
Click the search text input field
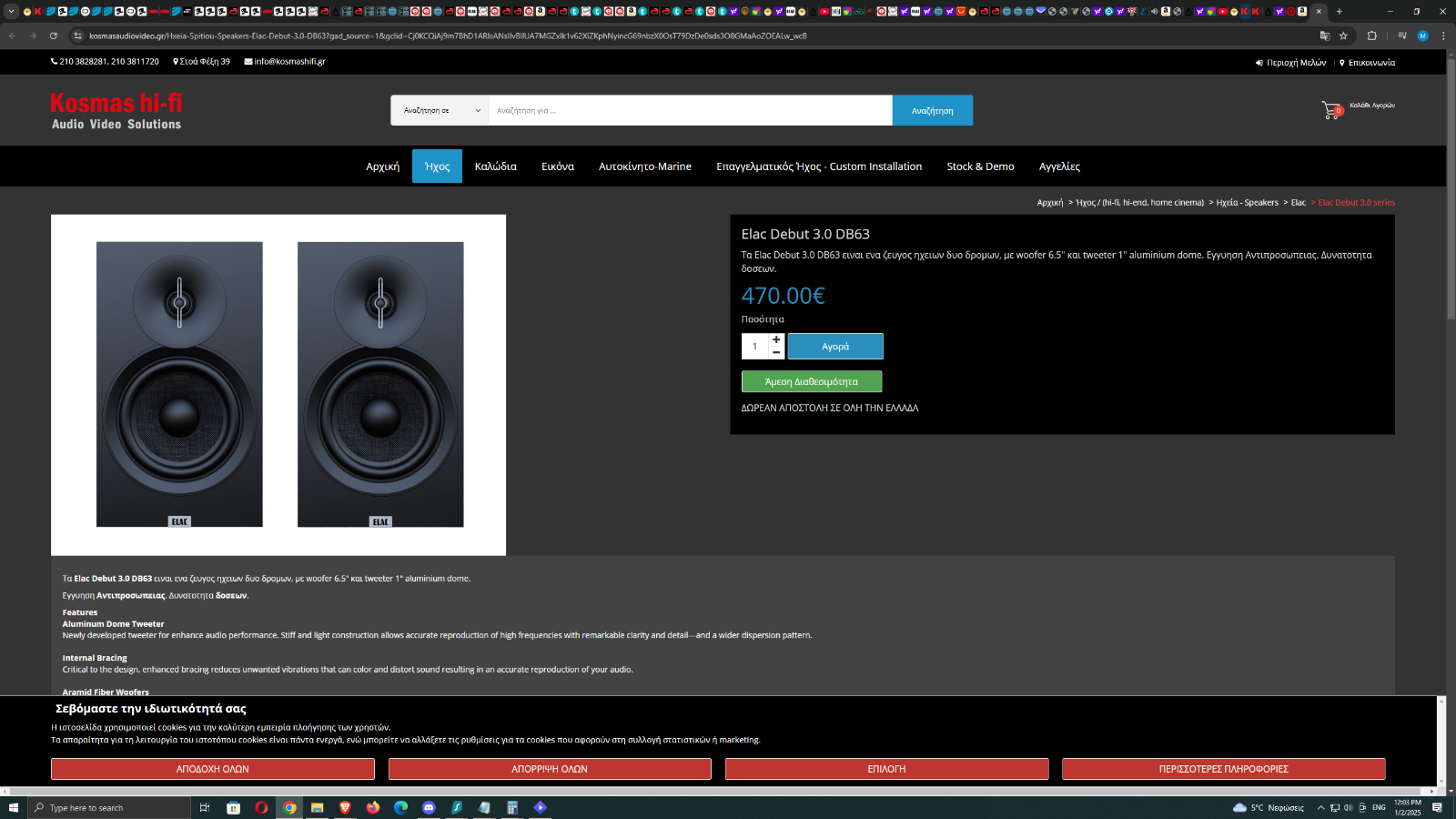pyautogui.click(x=690, y=110)
